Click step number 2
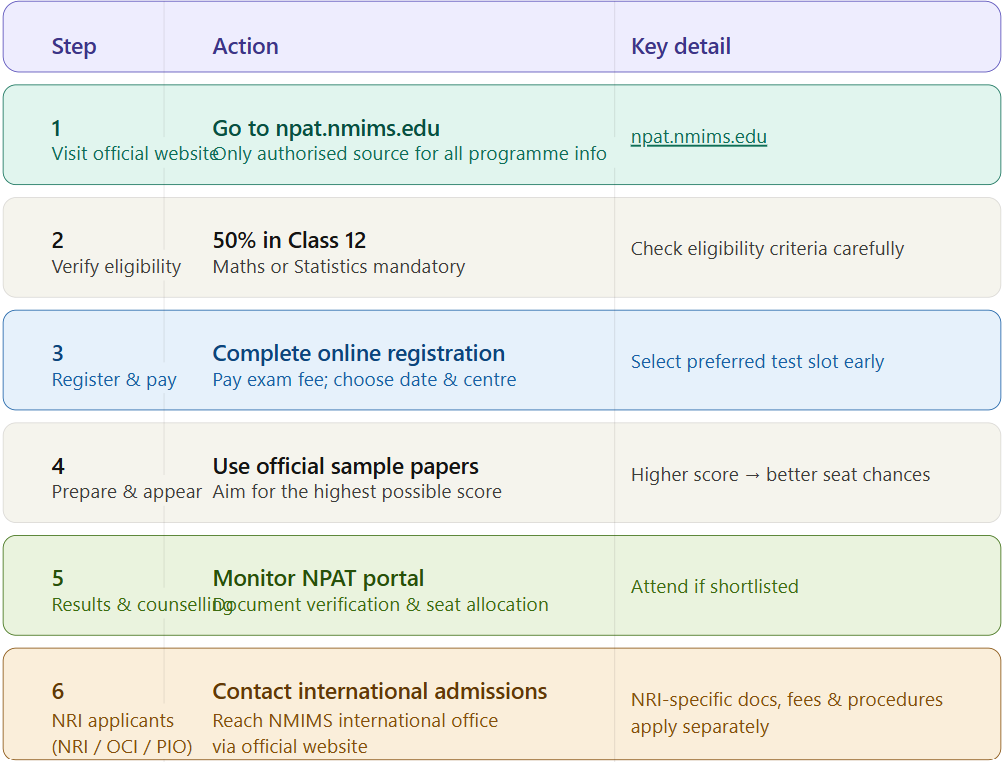The height and width of the screenshot is (762, 1005). [58, 240]
